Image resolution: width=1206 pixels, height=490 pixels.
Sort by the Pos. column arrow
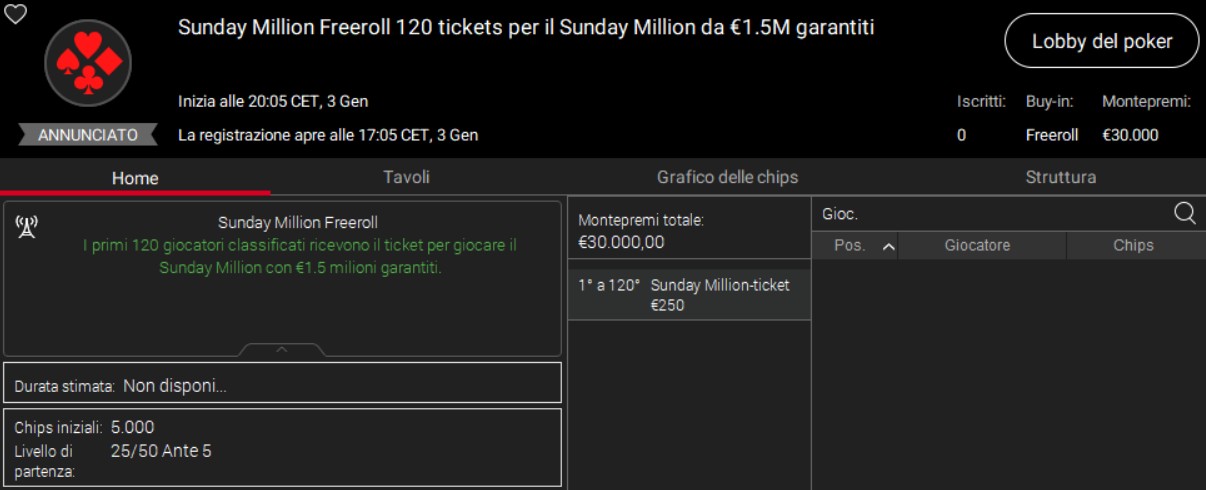(x=888, y=246)
